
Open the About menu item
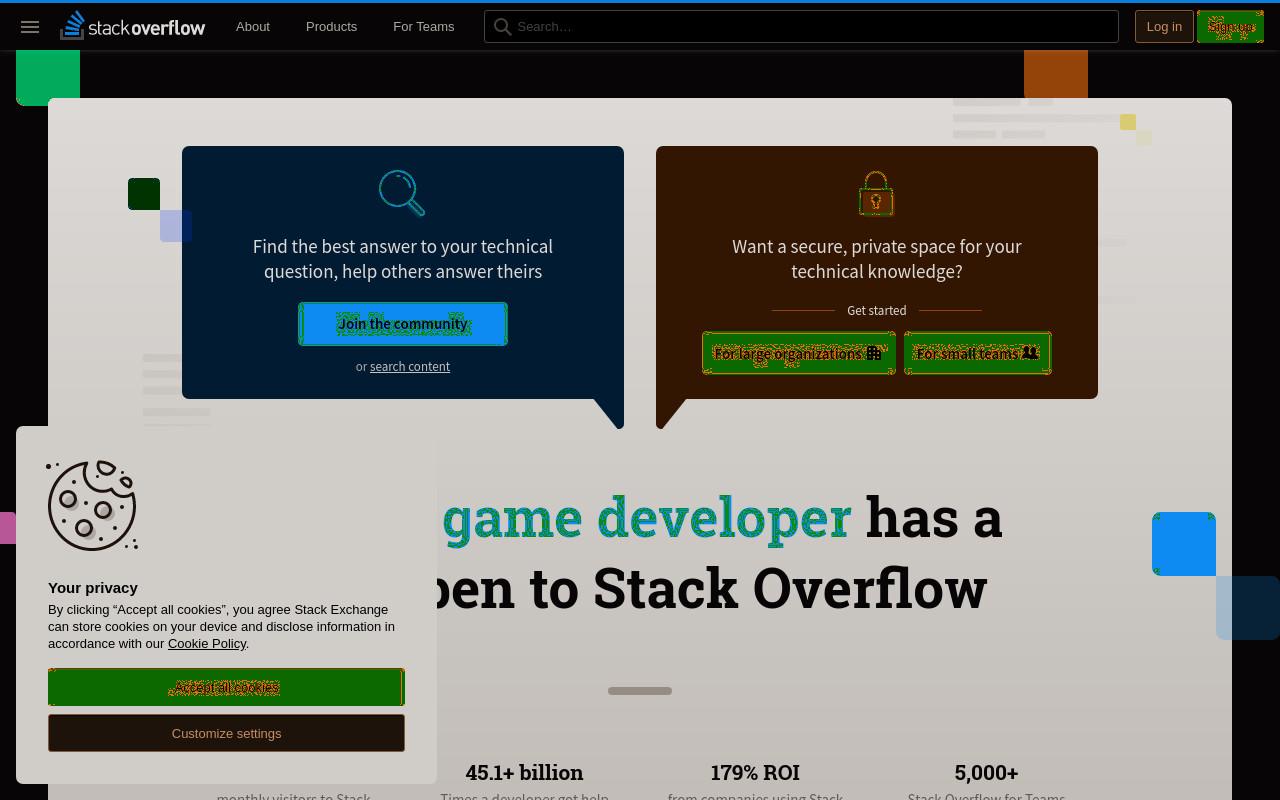coord(253,27)
